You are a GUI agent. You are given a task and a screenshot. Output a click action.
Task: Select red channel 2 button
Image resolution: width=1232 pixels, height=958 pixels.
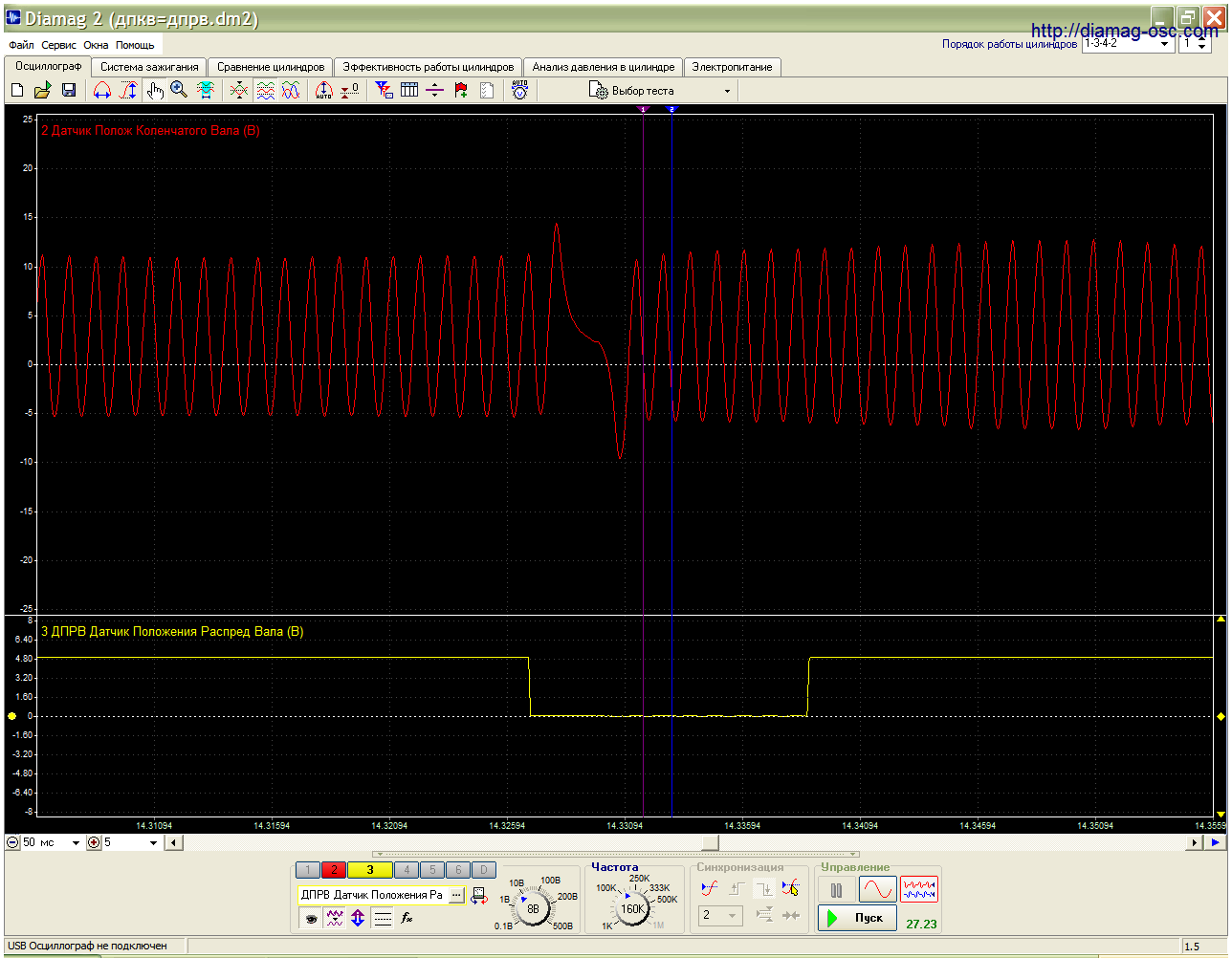(334, 870)
